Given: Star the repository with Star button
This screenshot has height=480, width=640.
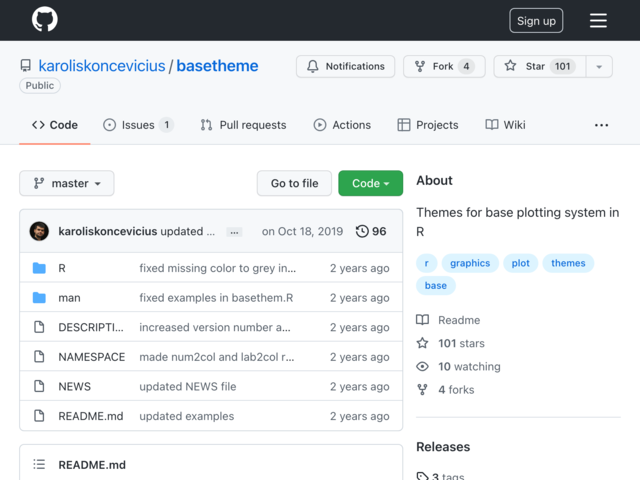Looking at the screenshot, I should (540, 67).
